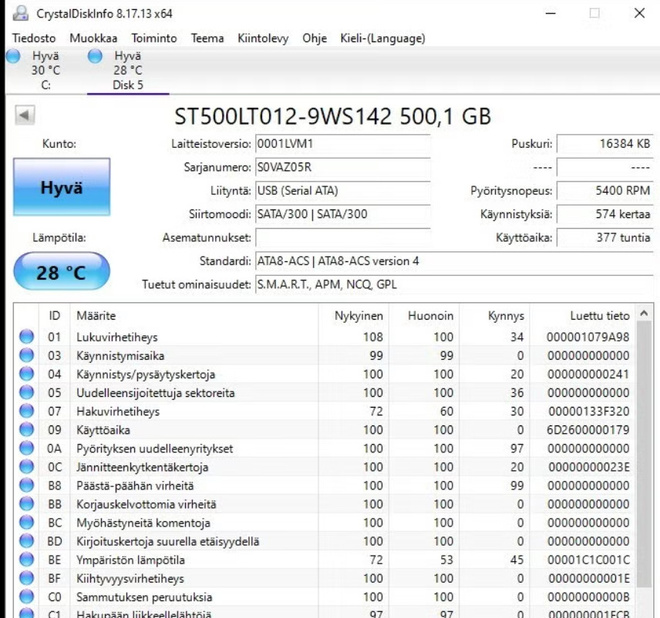The width and height of the screenshot is (660, 618).
Task: Click the scrollbar up arrow
Action: coord(644,313)
